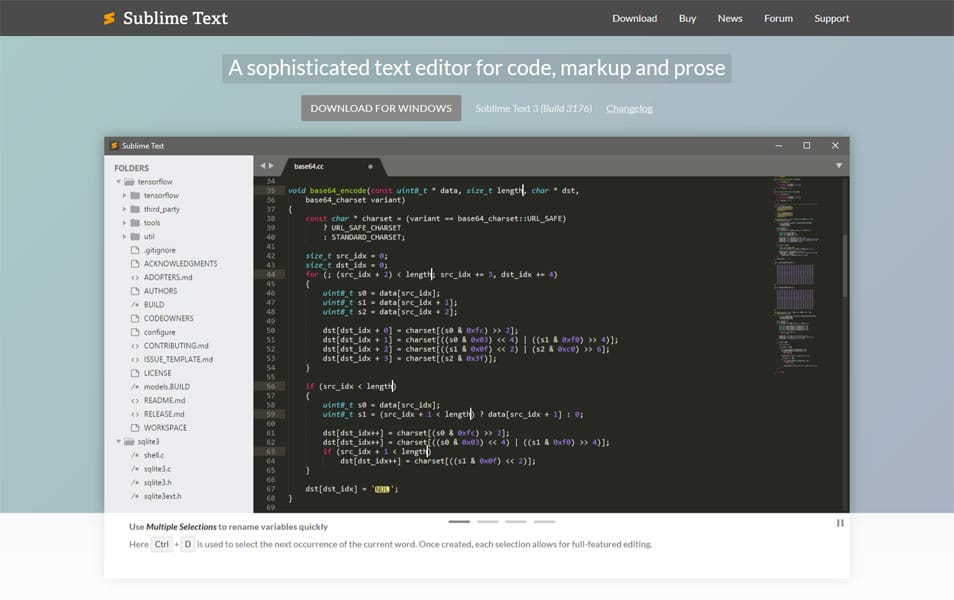Collapse the tensorflow root folder
954x600 pixels.
117,181
